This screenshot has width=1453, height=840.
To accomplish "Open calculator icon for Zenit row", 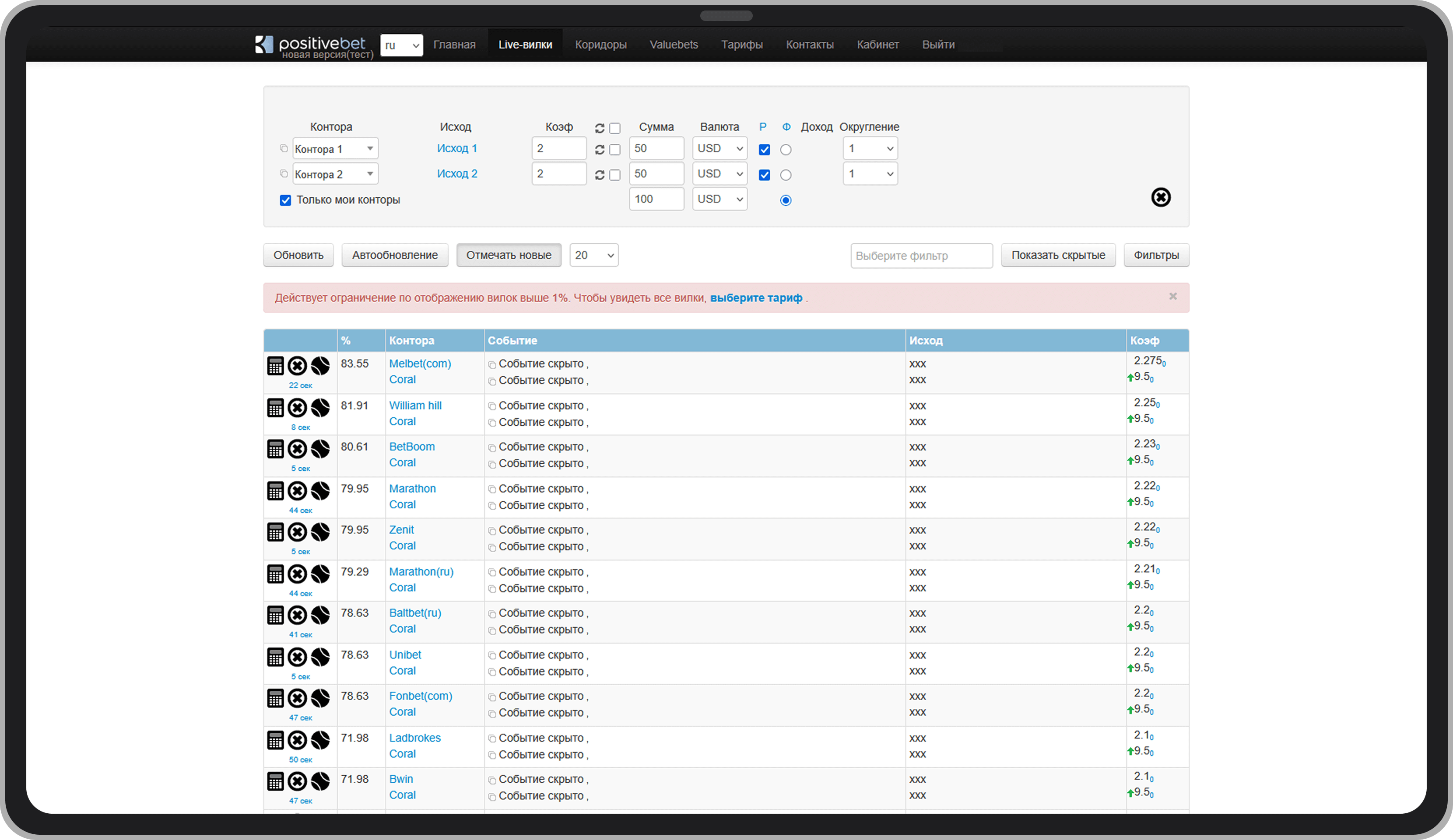I will [276, 532].
